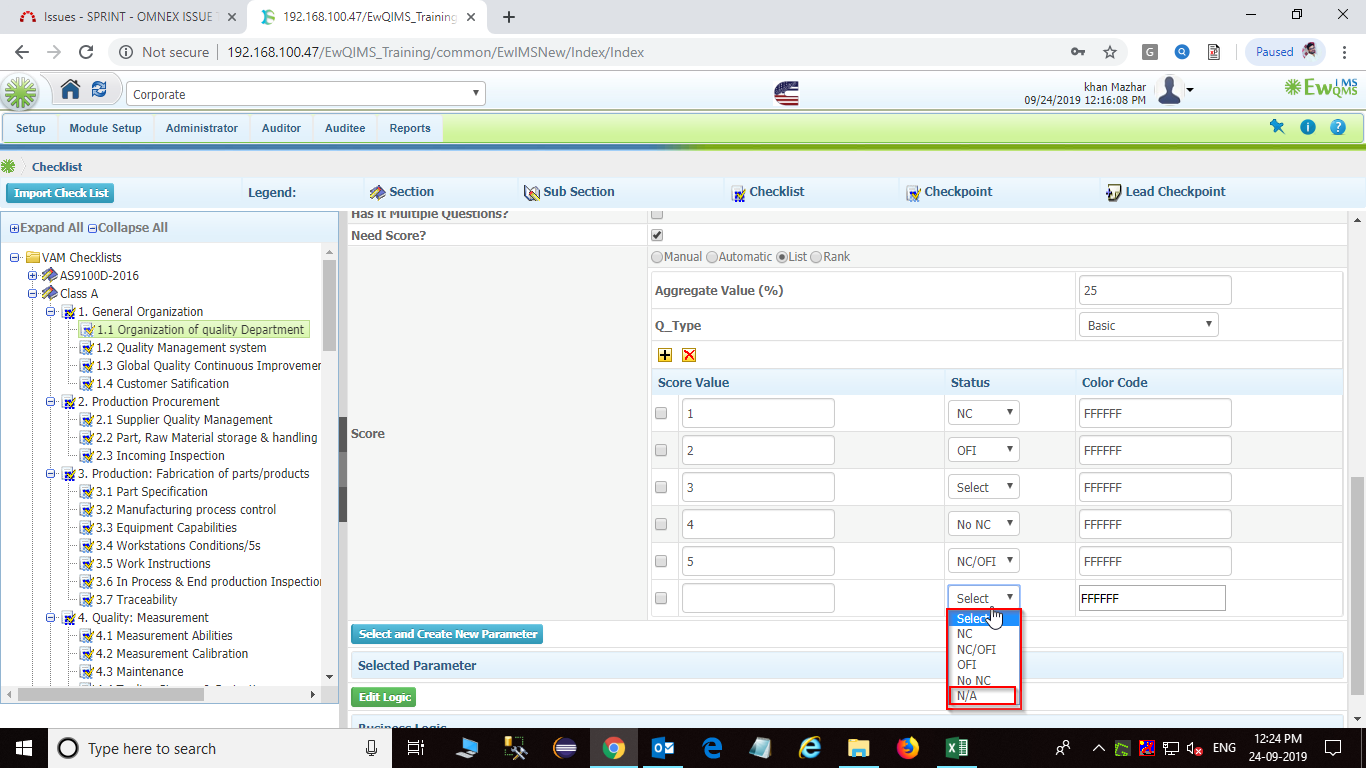Screen dimensions: 1366x768
Task: Collapse 2. Production Procurement node
Action: click(51, 402)
